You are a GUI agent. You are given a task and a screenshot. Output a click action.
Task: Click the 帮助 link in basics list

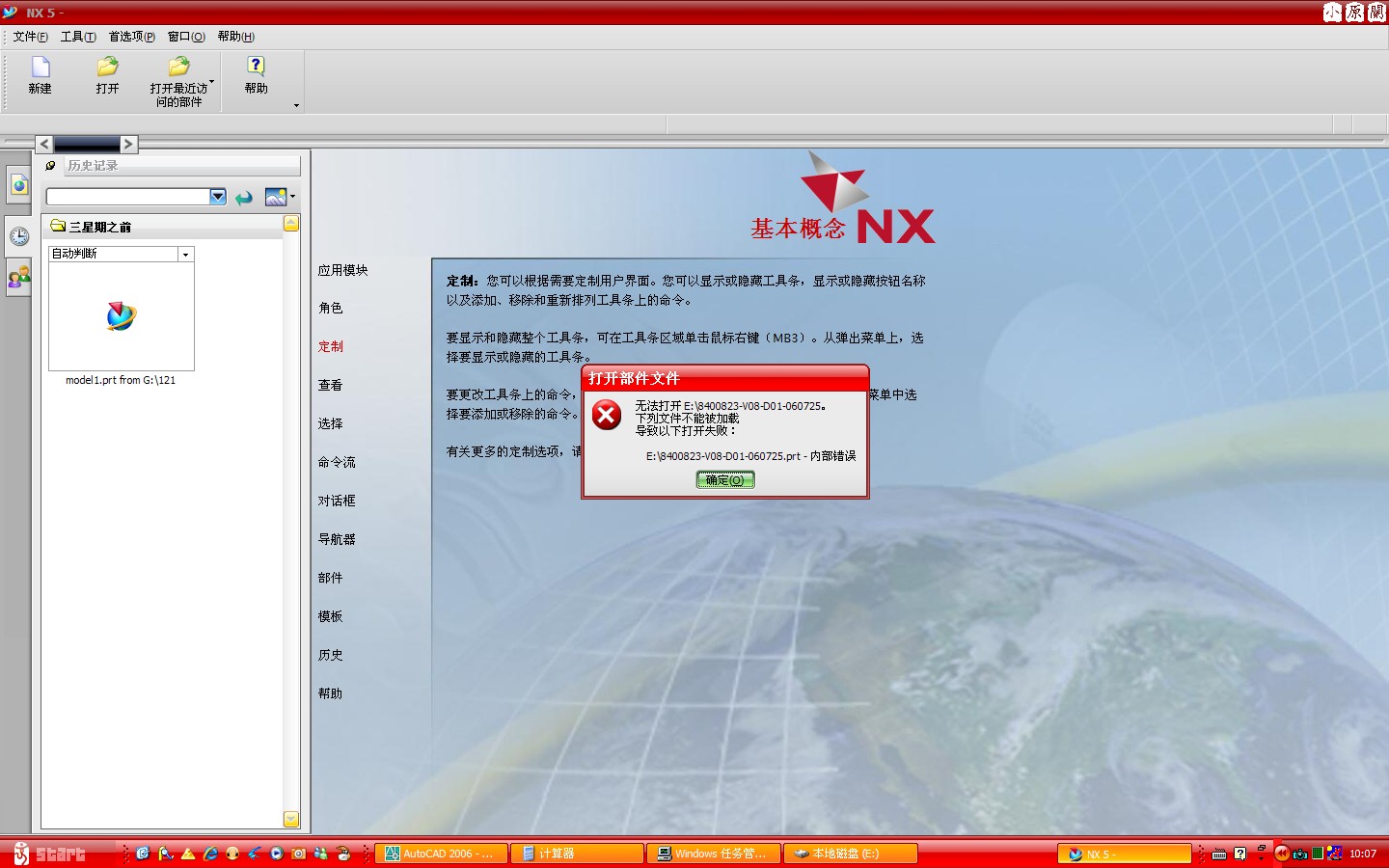[331, 694]
